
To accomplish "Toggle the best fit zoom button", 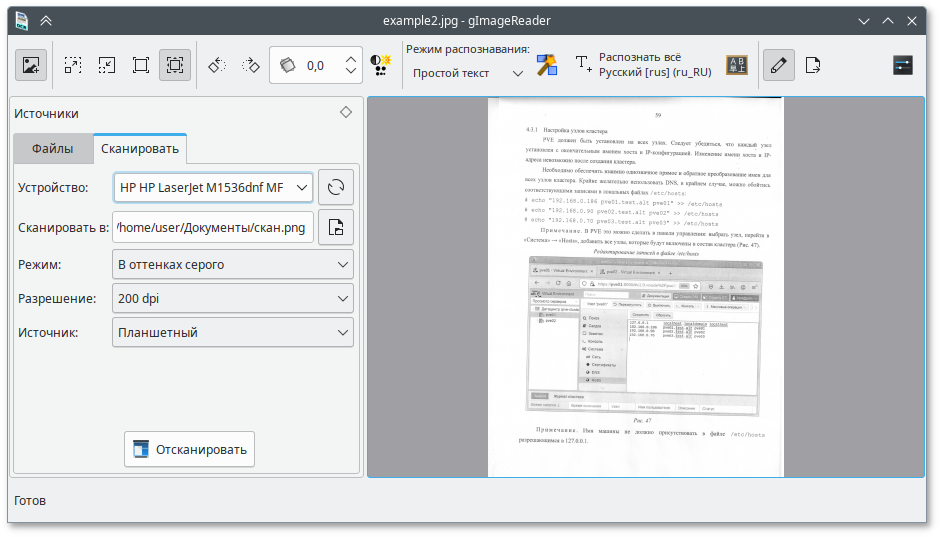I will (x=175, y=65).
